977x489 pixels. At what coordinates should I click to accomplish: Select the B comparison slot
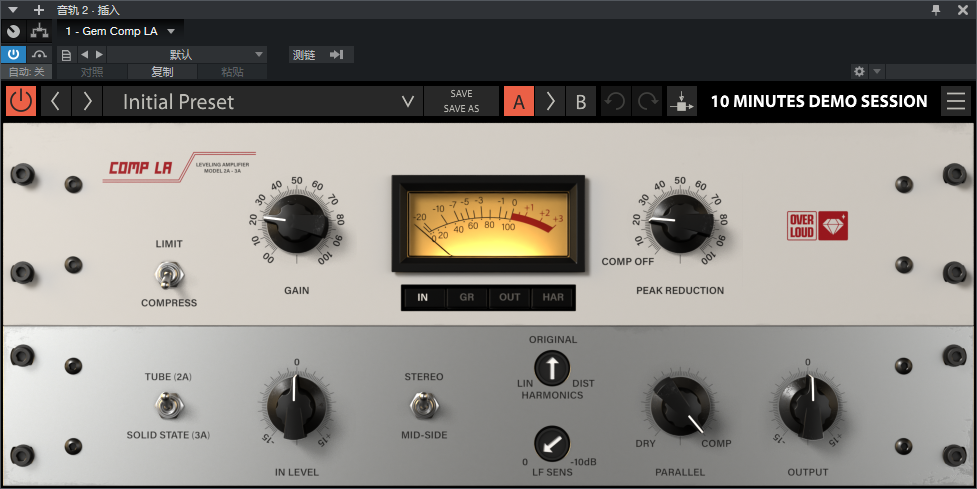pyautogui.click(x=581, y=101)
